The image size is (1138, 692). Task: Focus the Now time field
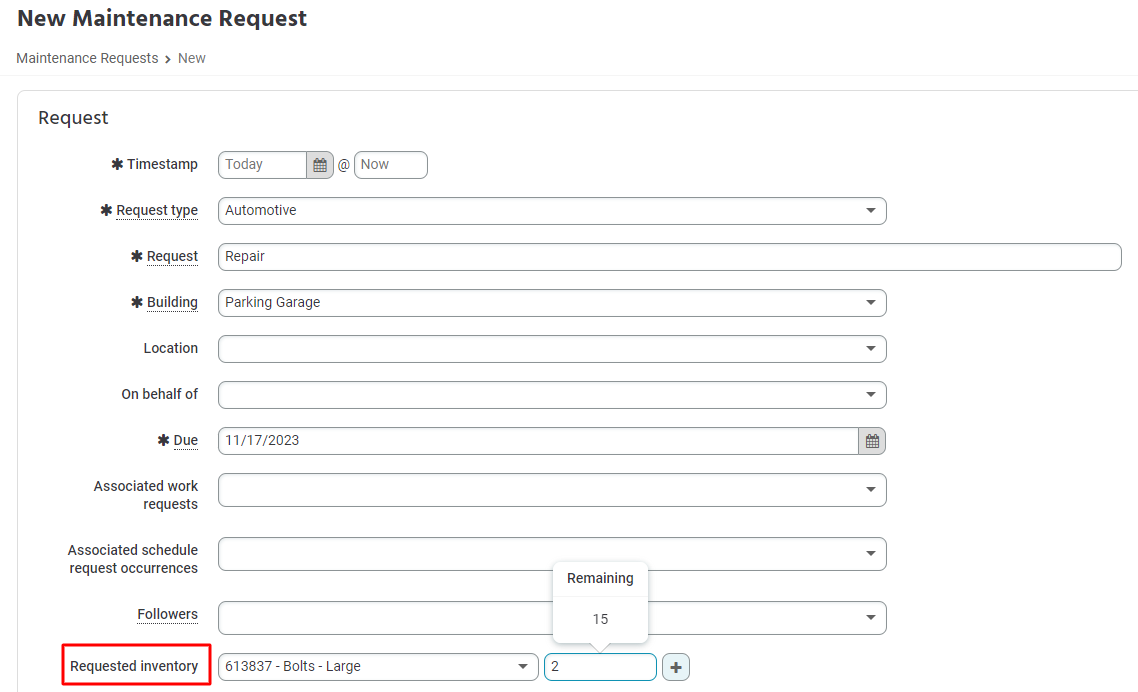pos(390,165)
